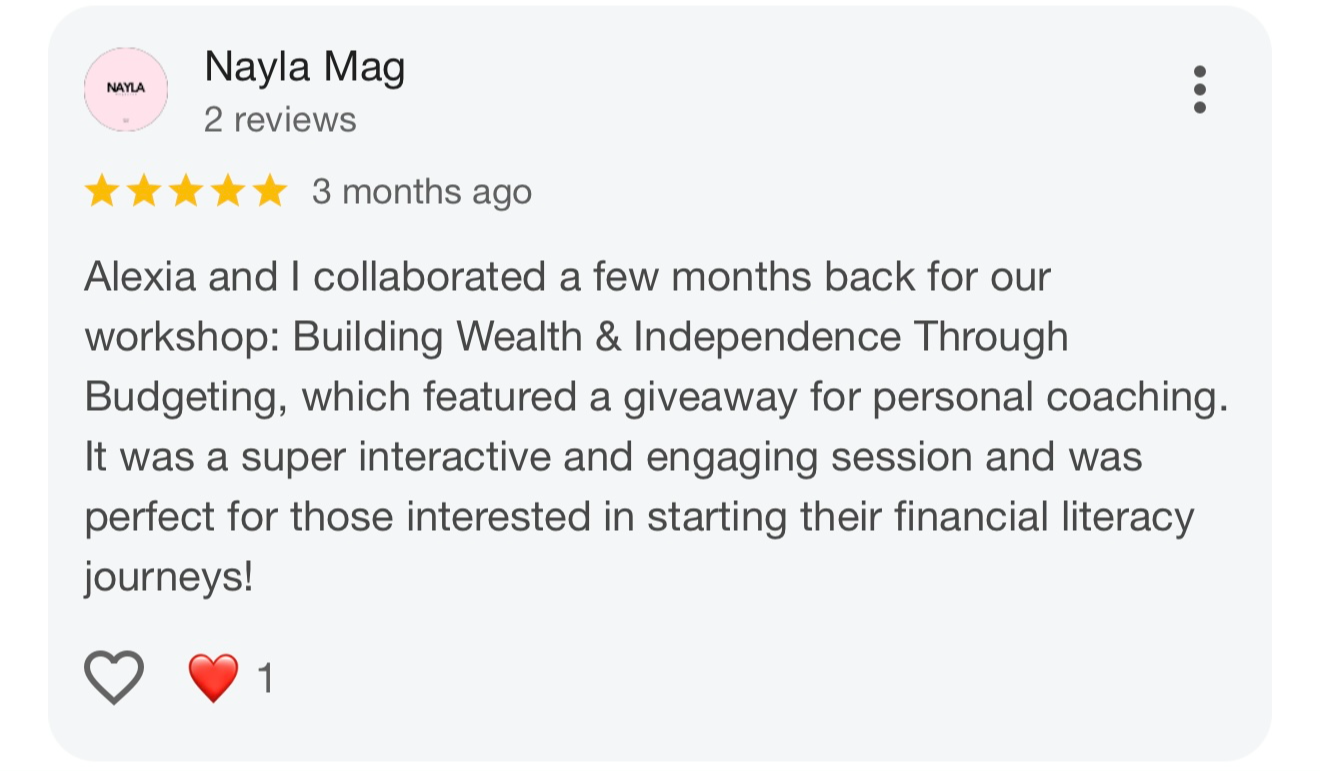Click the fourth rating star
Image resolution: width=1320 pixels, height=771 pixels.
[x=227, y=191]
